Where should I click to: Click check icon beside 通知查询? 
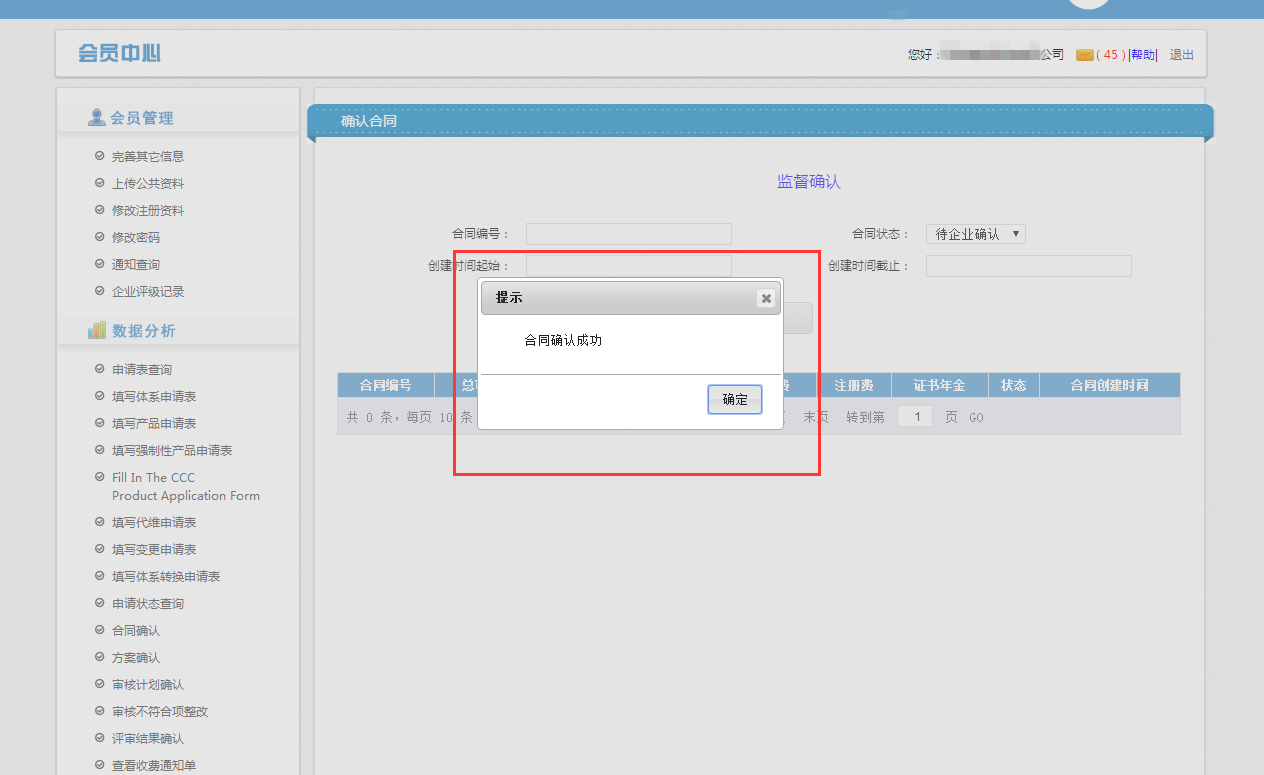(x=99, y=265)
